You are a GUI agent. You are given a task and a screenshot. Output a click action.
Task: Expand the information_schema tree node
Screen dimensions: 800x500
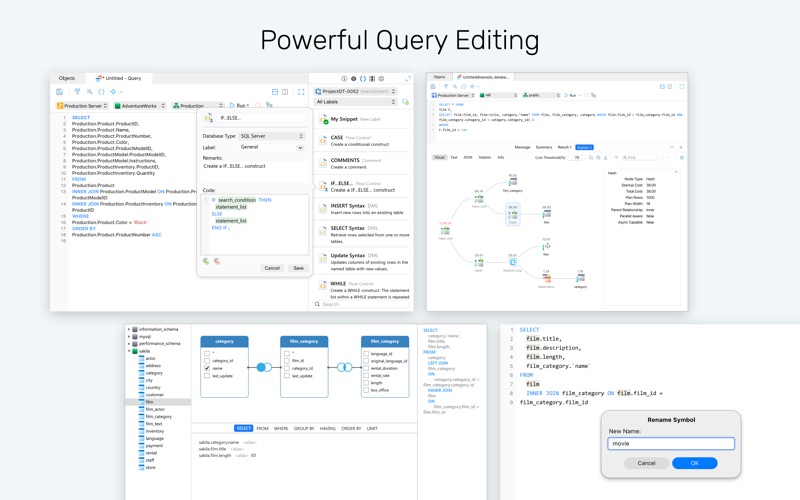coord(129,330)
